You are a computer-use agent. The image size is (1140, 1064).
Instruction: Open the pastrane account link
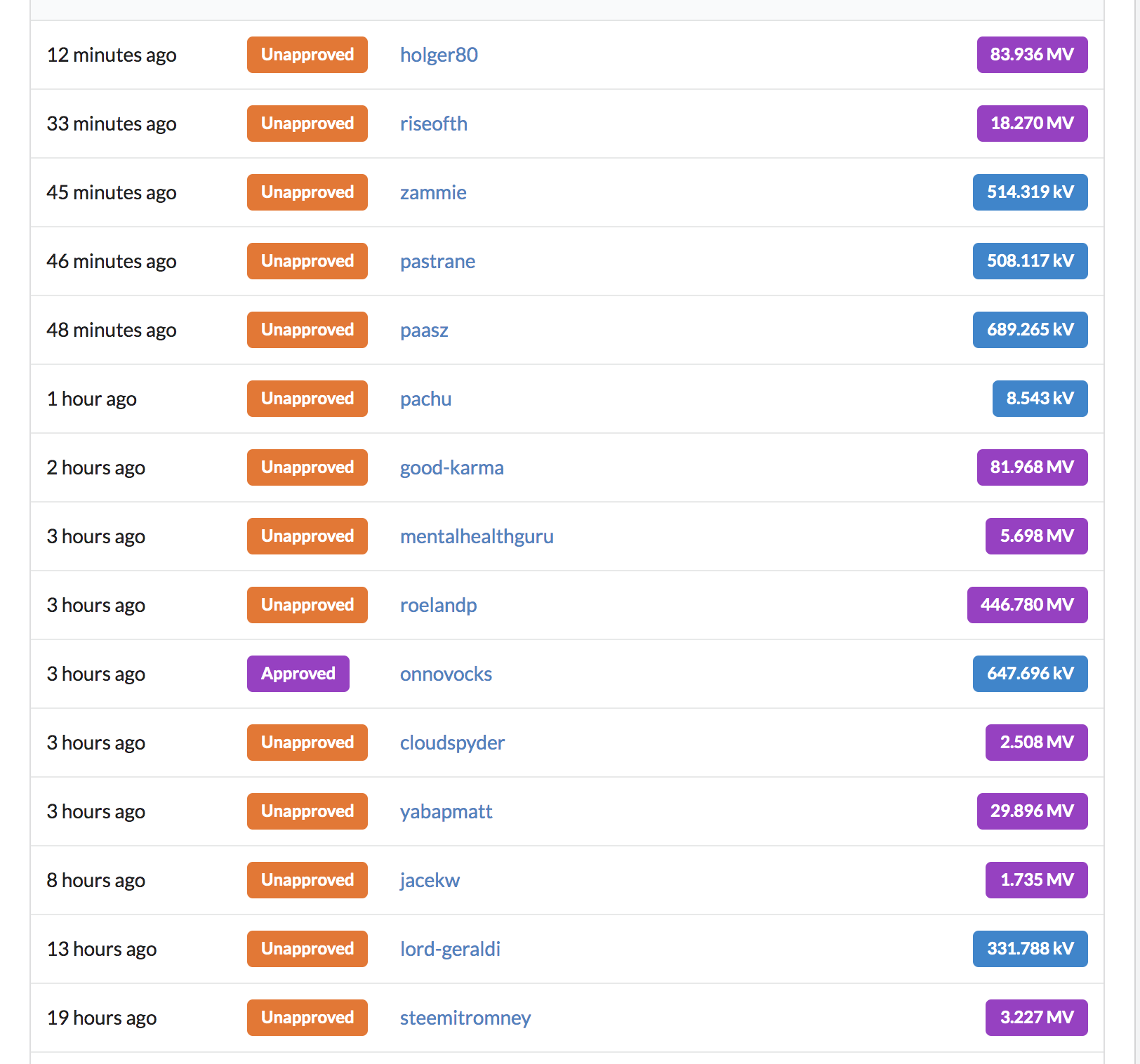coord(437,261)
